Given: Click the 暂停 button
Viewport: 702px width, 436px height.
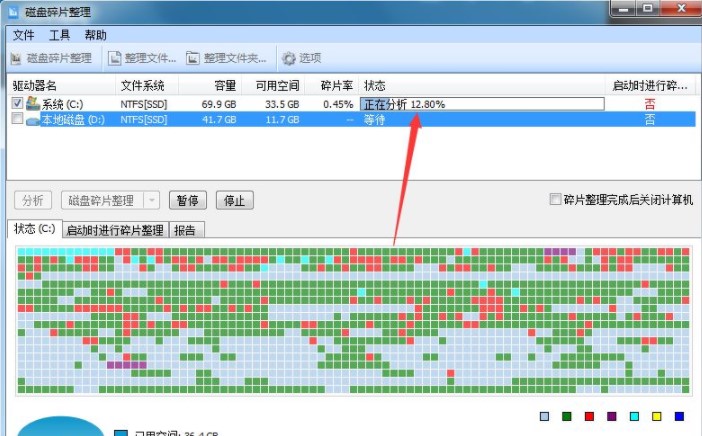Looking at the screenshot, I should (x=188, y=200).
